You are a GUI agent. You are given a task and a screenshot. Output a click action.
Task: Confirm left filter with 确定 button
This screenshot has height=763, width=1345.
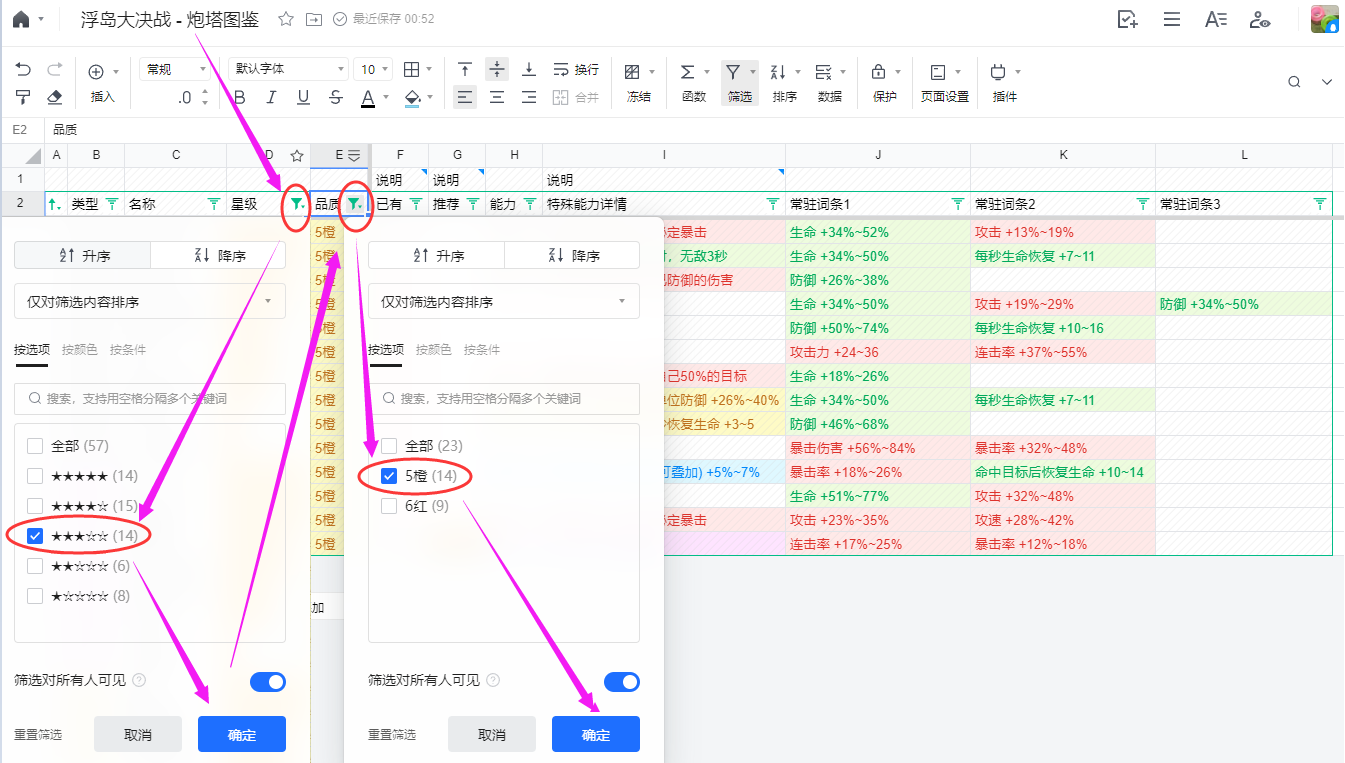pos(242,734)
